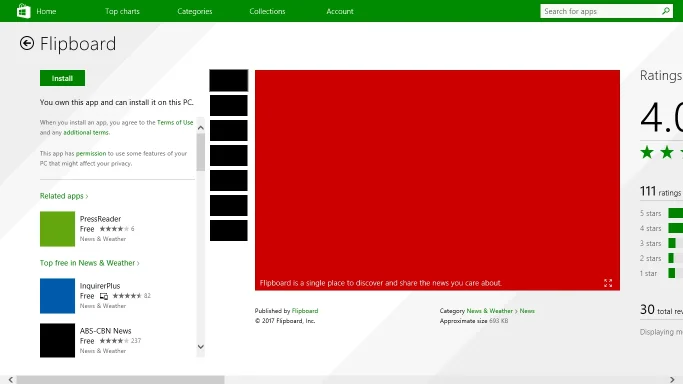View the app permission details link

(x=91, y=153)
